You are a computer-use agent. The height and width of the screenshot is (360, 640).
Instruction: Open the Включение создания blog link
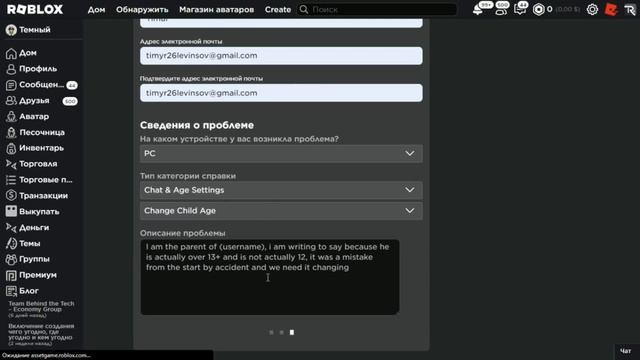tap(41, 332)
